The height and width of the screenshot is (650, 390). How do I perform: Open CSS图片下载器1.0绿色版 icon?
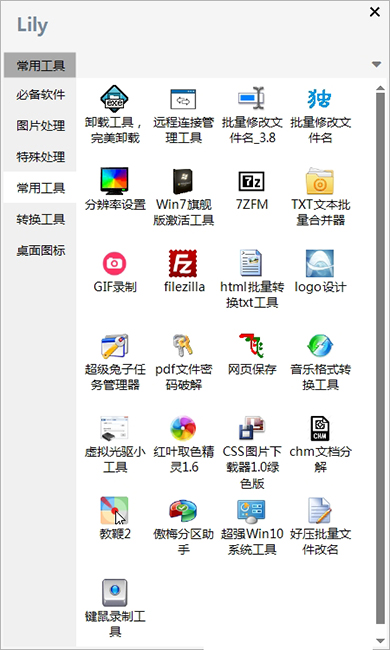click(x=252, y=428)
